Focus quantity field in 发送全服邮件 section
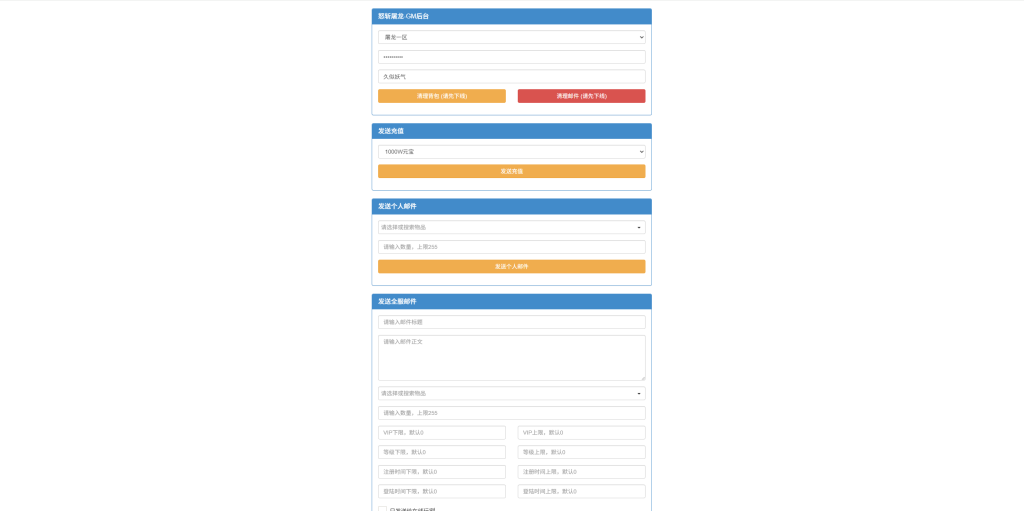The image size is (1024, 511). pos(511,413)
